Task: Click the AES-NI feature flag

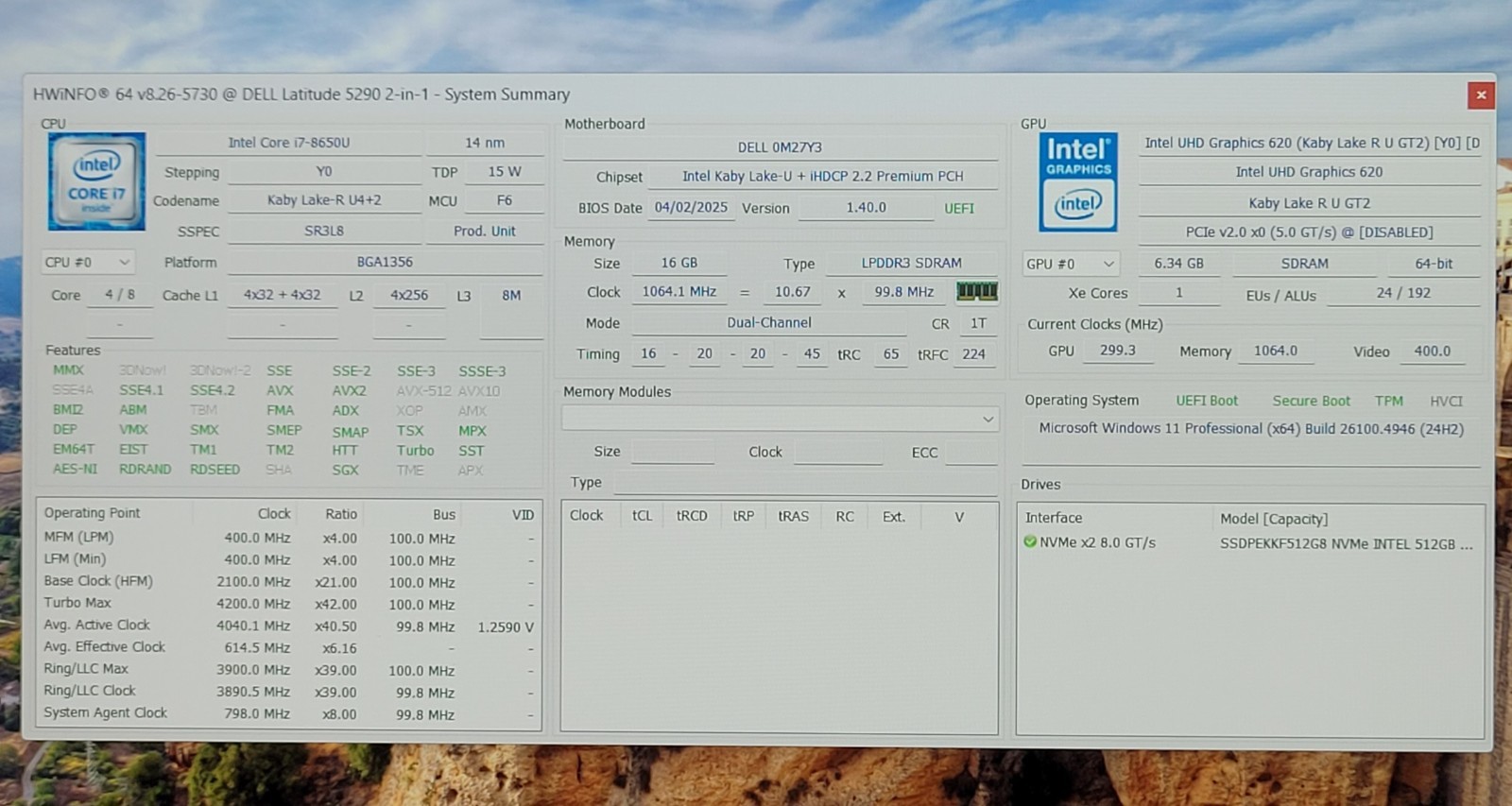Action: pos(75,469)
